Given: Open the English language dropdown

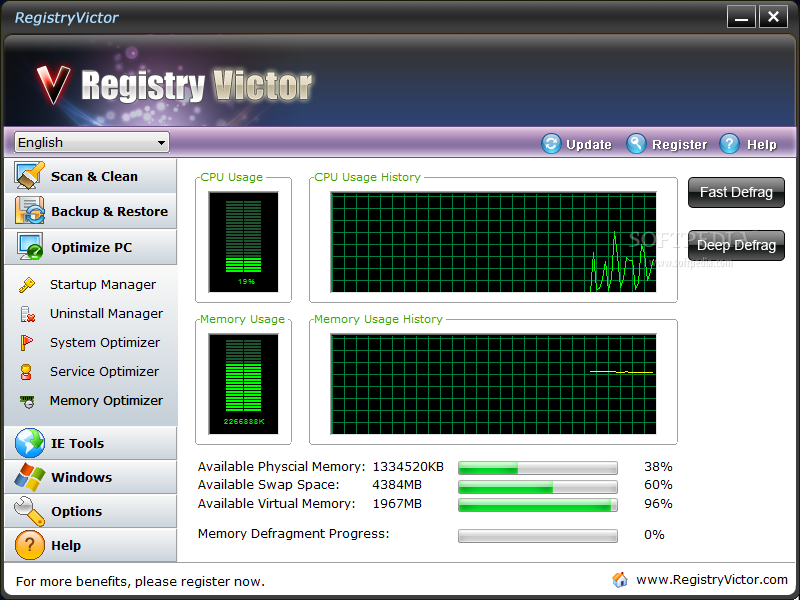Looking at the screenshot, I should [91, 143].
